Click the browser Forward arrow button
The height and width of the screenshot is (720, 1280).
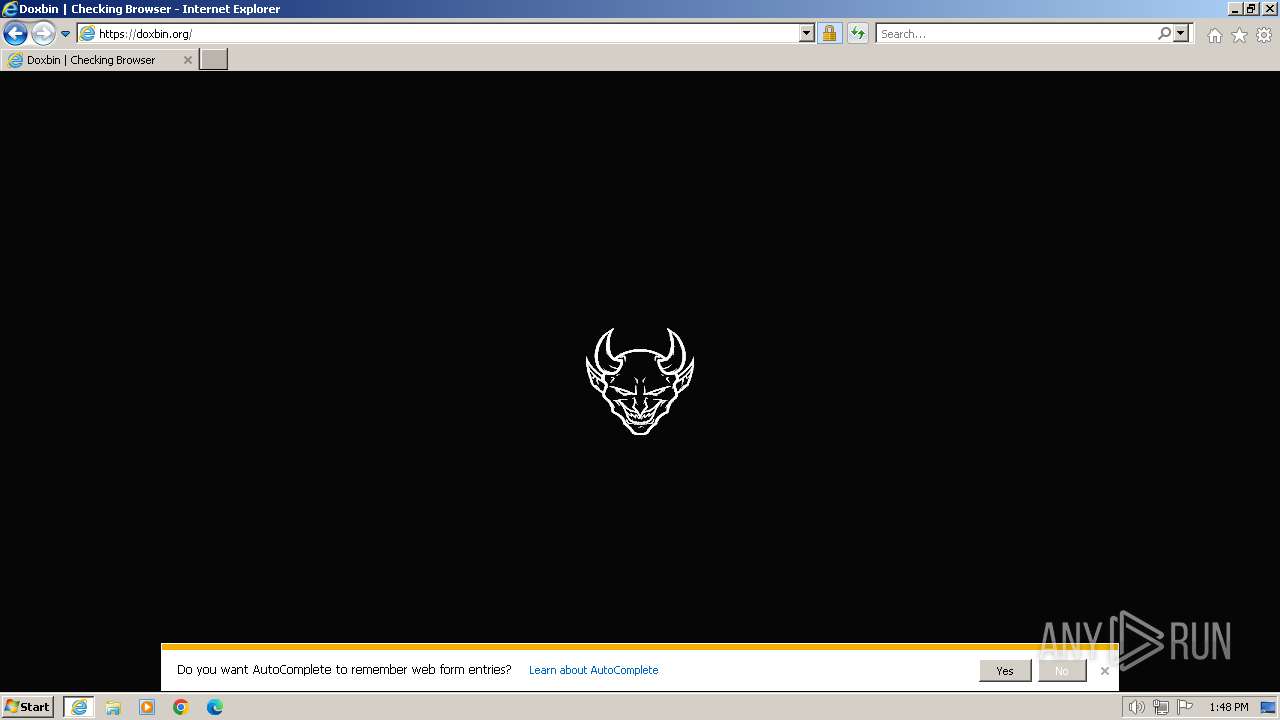[42, 33]
